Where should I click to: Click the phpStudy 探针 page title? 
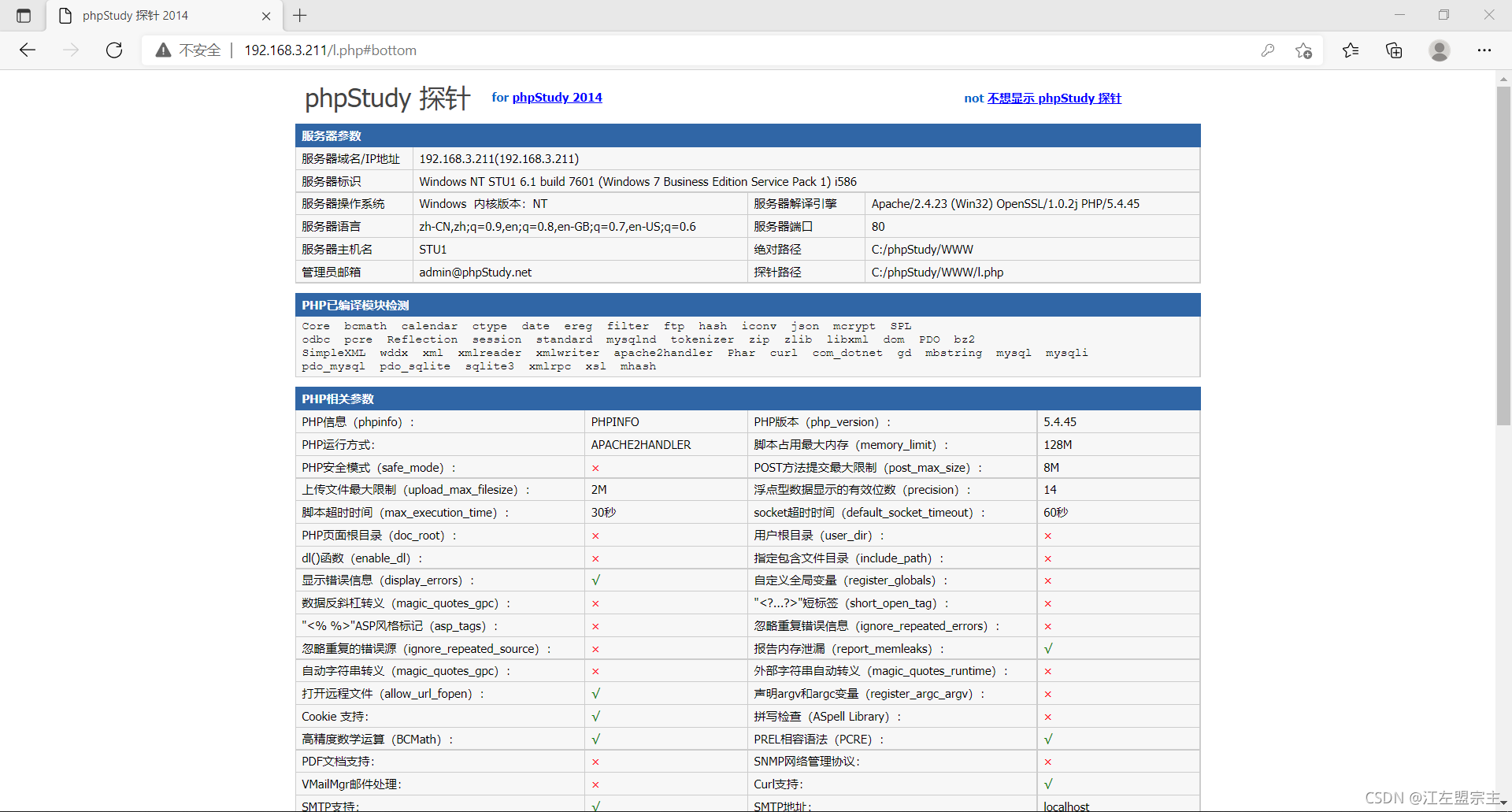pyautogui.click(x=387, y=98)
